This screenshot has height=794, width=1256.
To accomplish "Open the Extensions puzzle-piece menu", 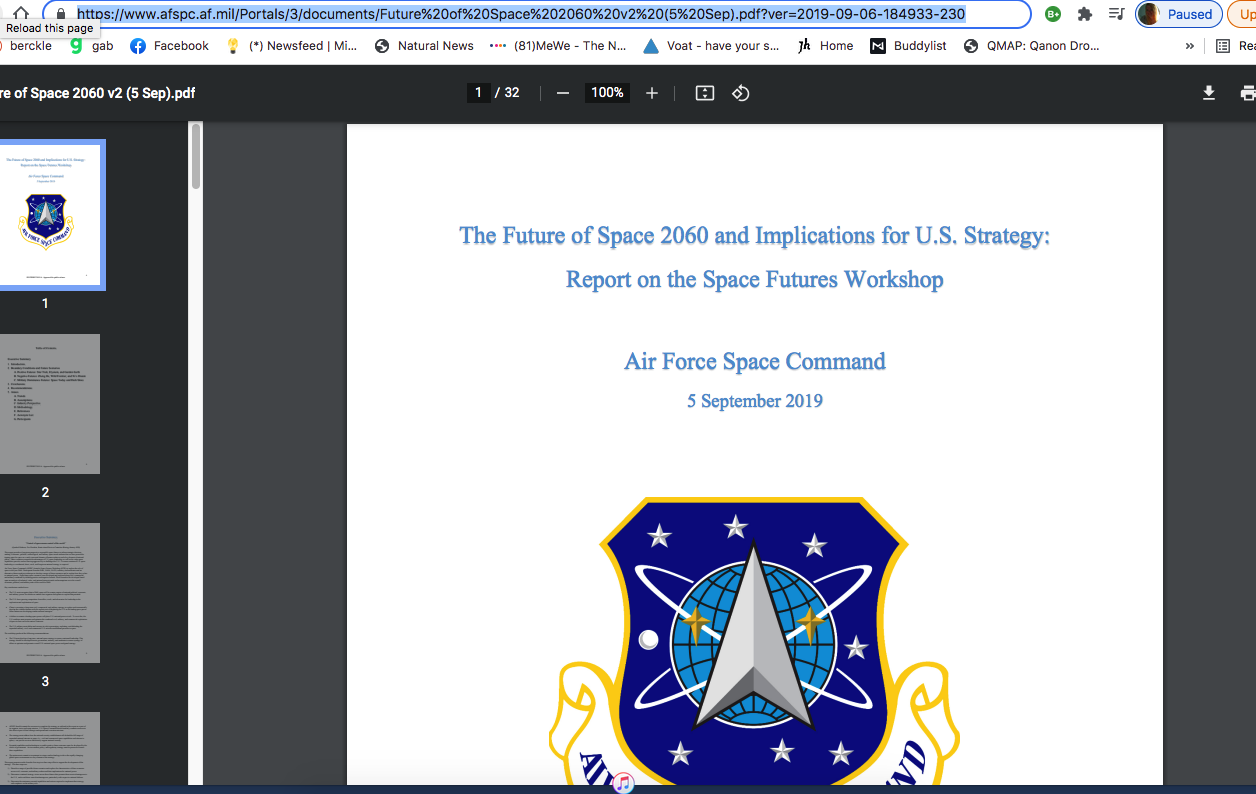I will pyautogui.click(x=1085, y=14).
